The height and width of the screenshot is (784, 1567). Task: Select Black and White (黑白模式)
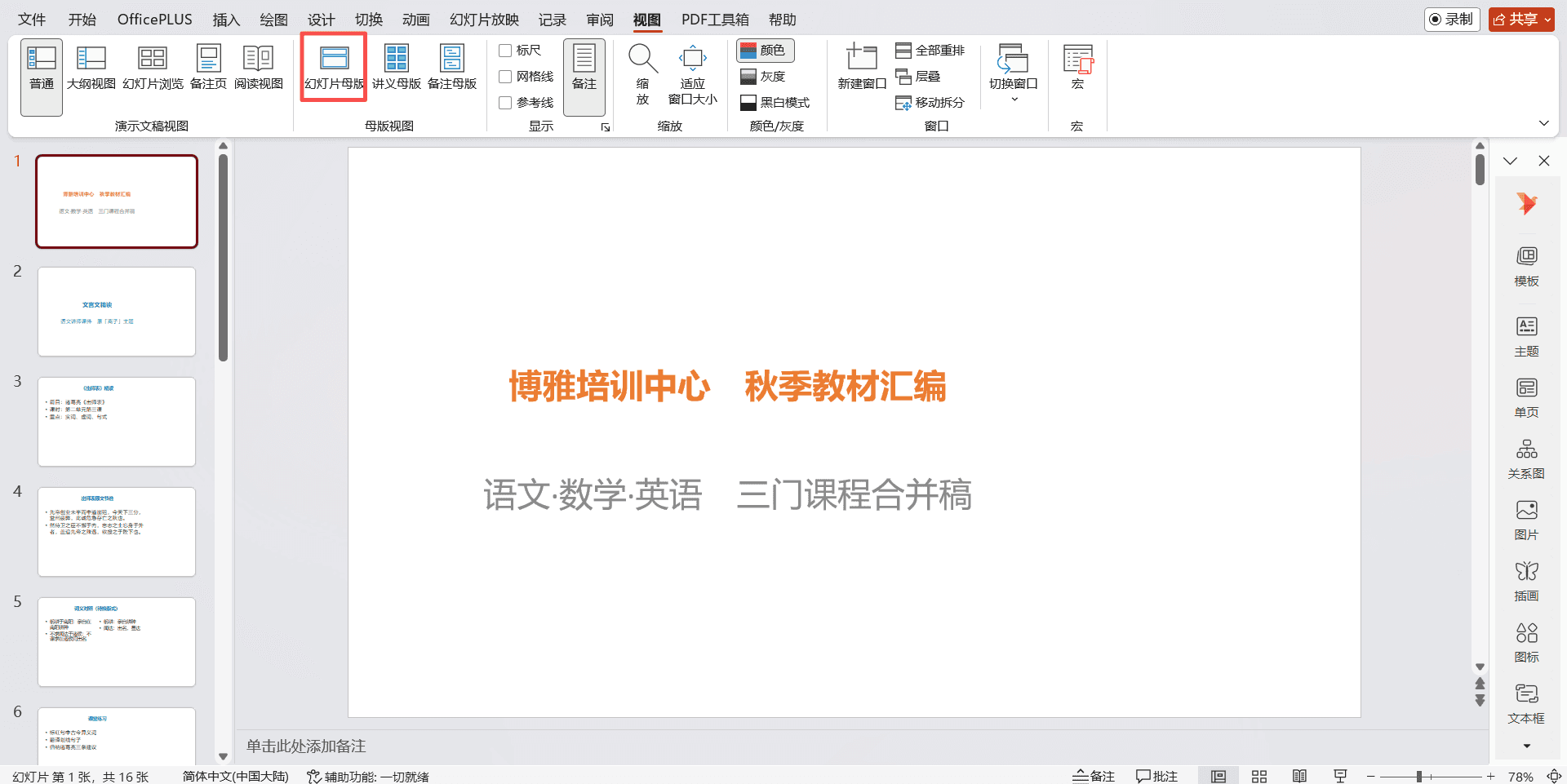pos(775,103)
